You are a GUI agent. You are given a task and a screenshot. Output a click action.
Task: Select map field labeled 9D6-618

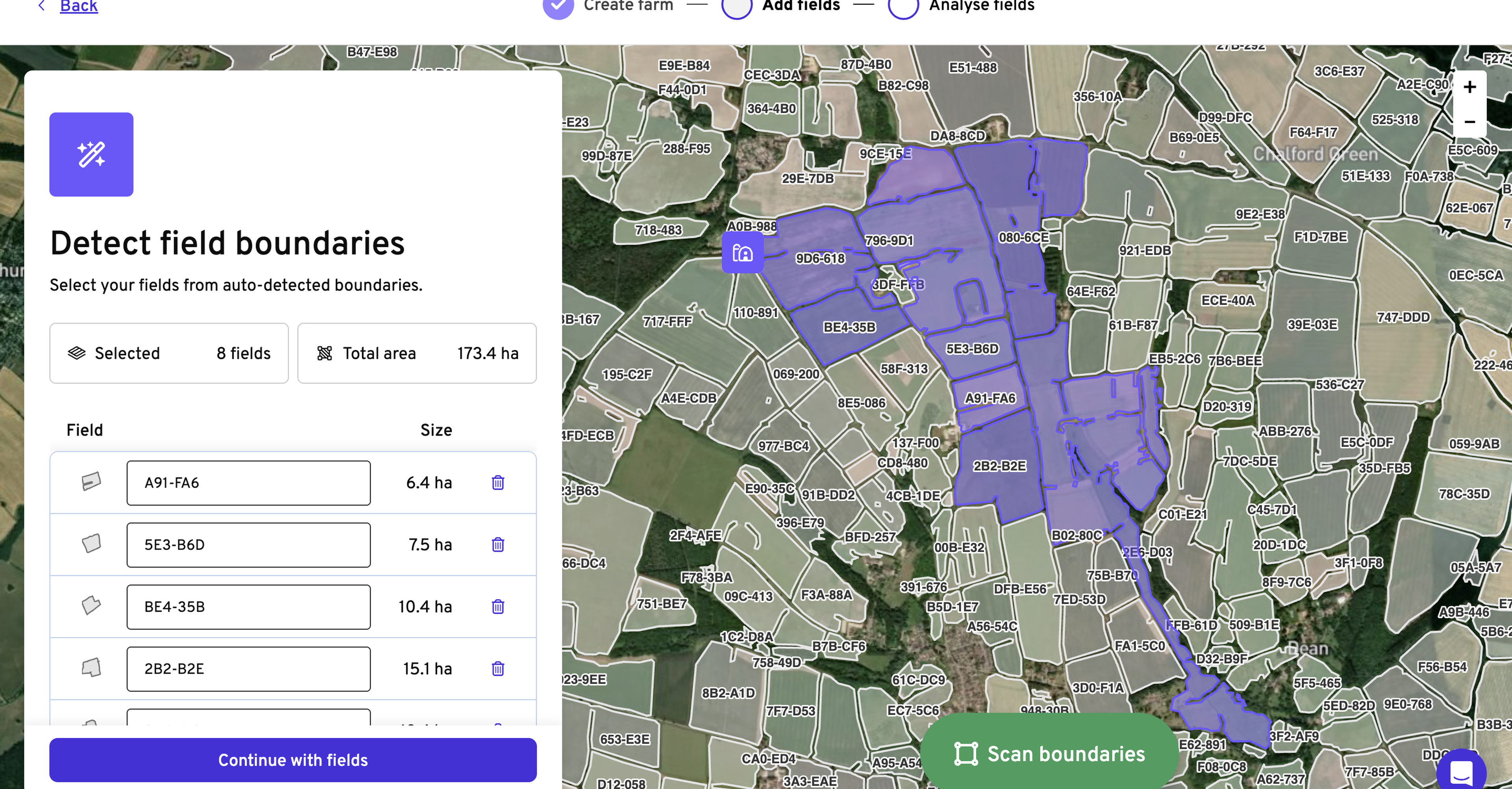pos(820,259)
